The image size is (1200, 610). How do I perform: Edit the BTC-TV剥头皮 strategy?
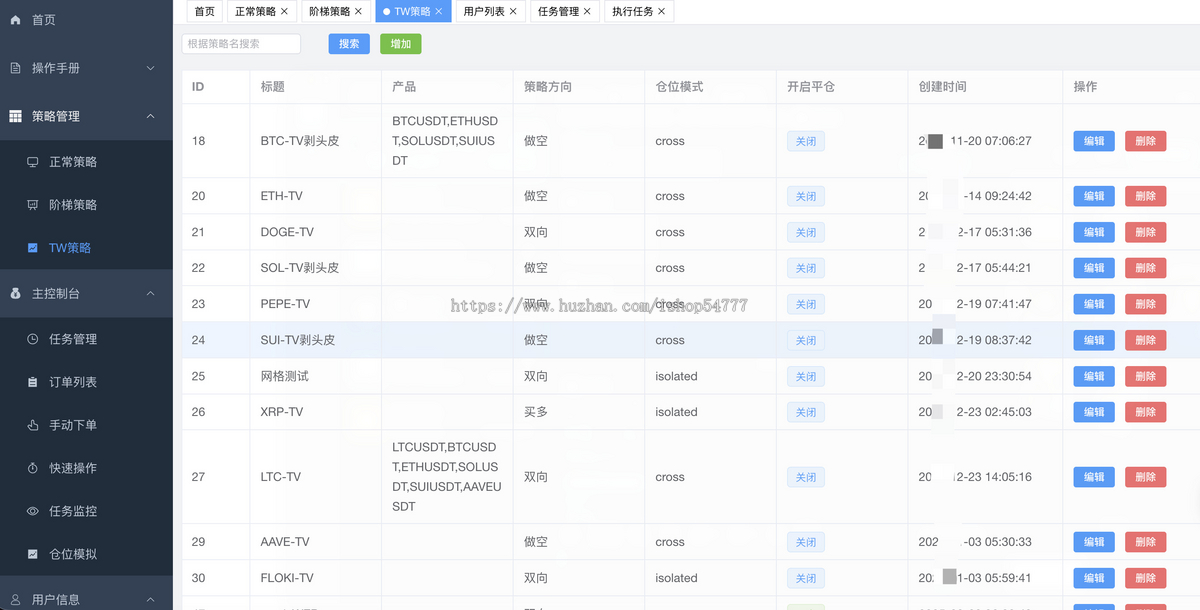pos(1094,141)
